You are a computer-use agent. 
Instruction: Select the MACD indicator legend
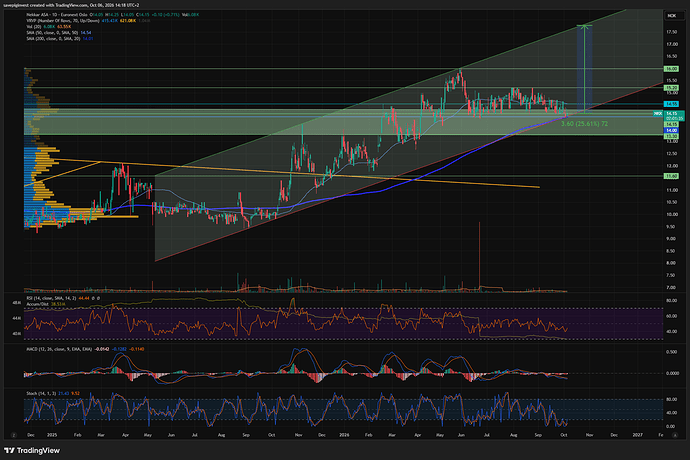coord(59,349)
